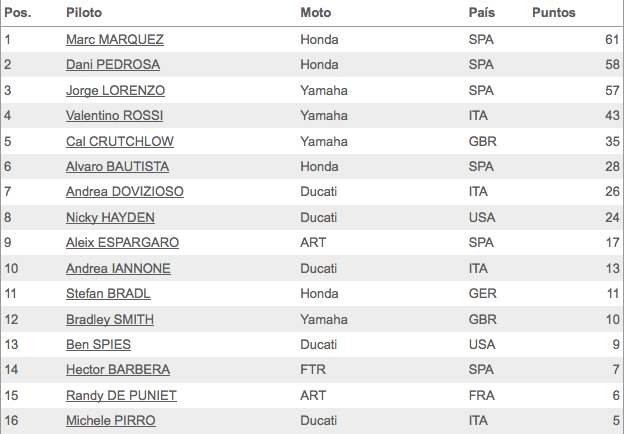
Task: Open the Ben SPIES link
Action: click(x=98, y=345)
